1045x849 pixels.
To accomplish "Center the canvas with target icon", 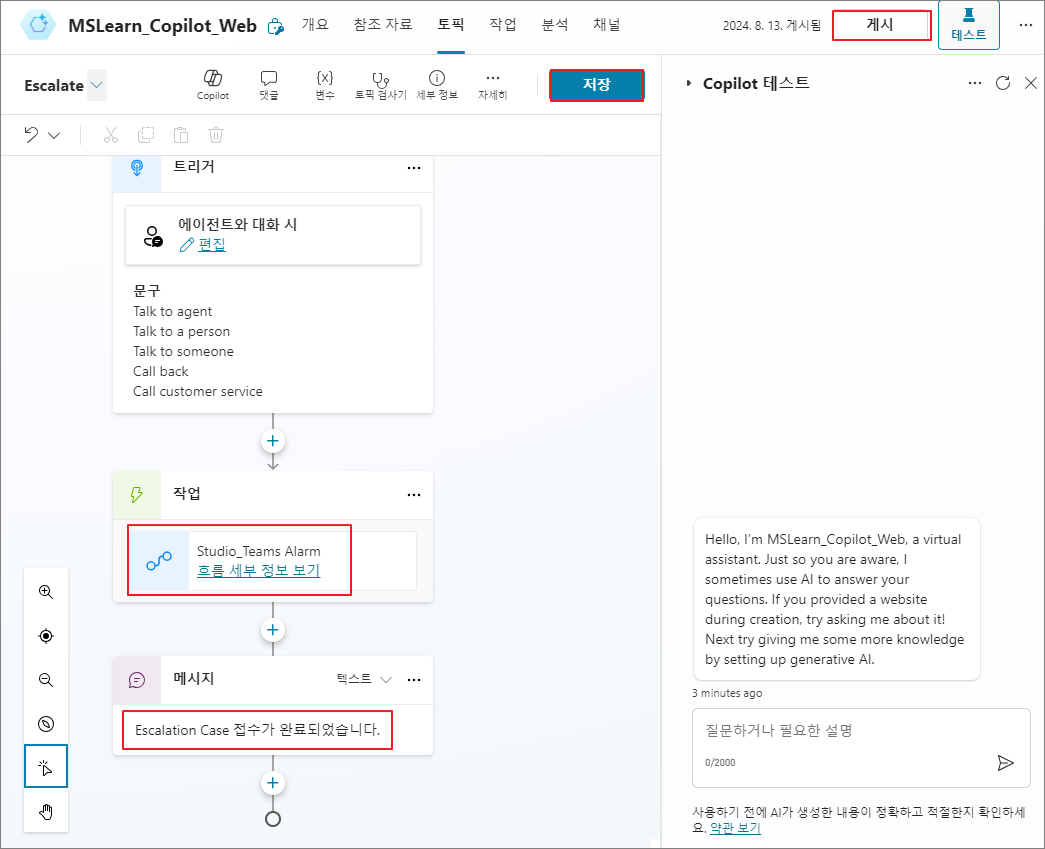I will (46, 636).
